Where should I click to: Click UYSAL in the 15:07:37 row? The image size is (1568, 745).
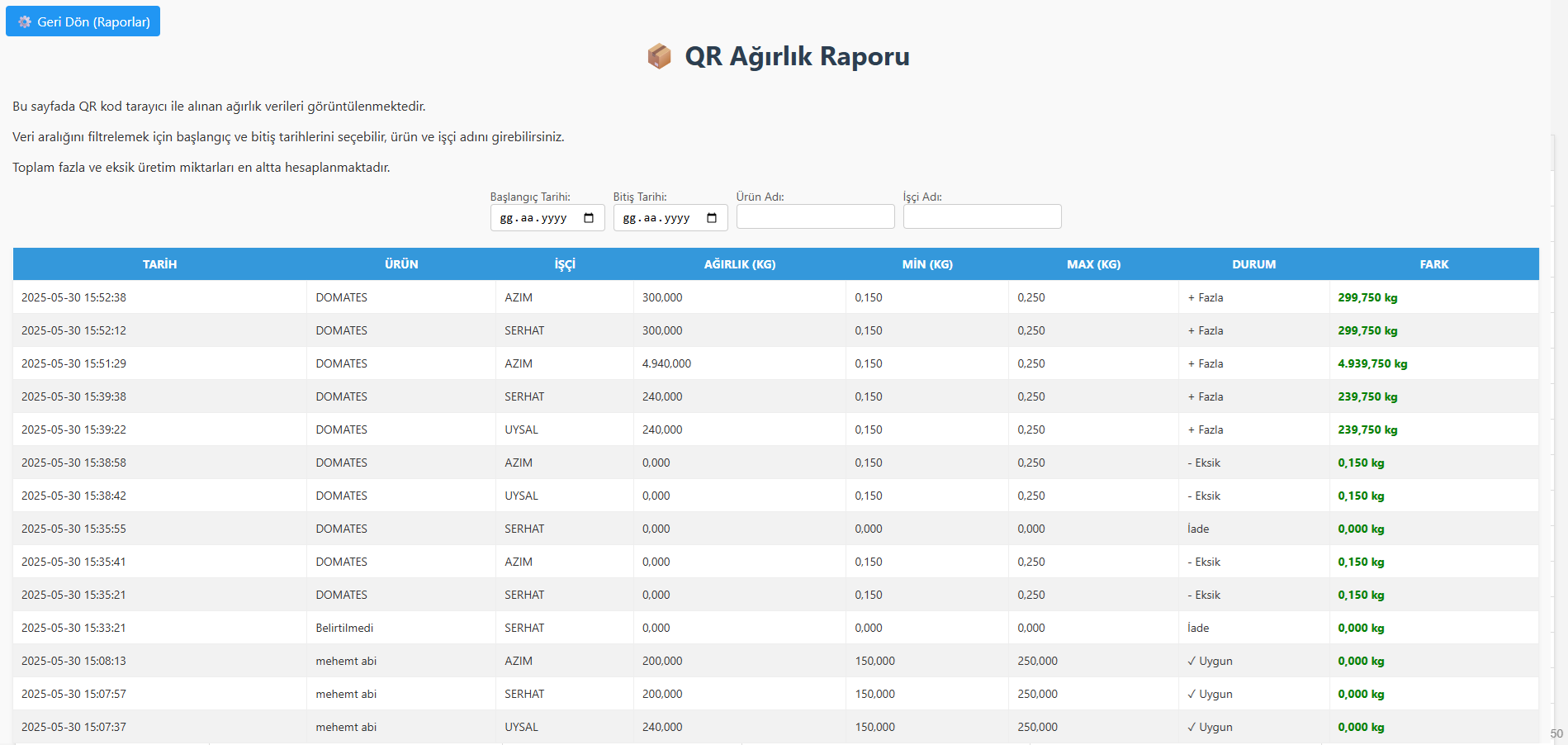(521, 727)
